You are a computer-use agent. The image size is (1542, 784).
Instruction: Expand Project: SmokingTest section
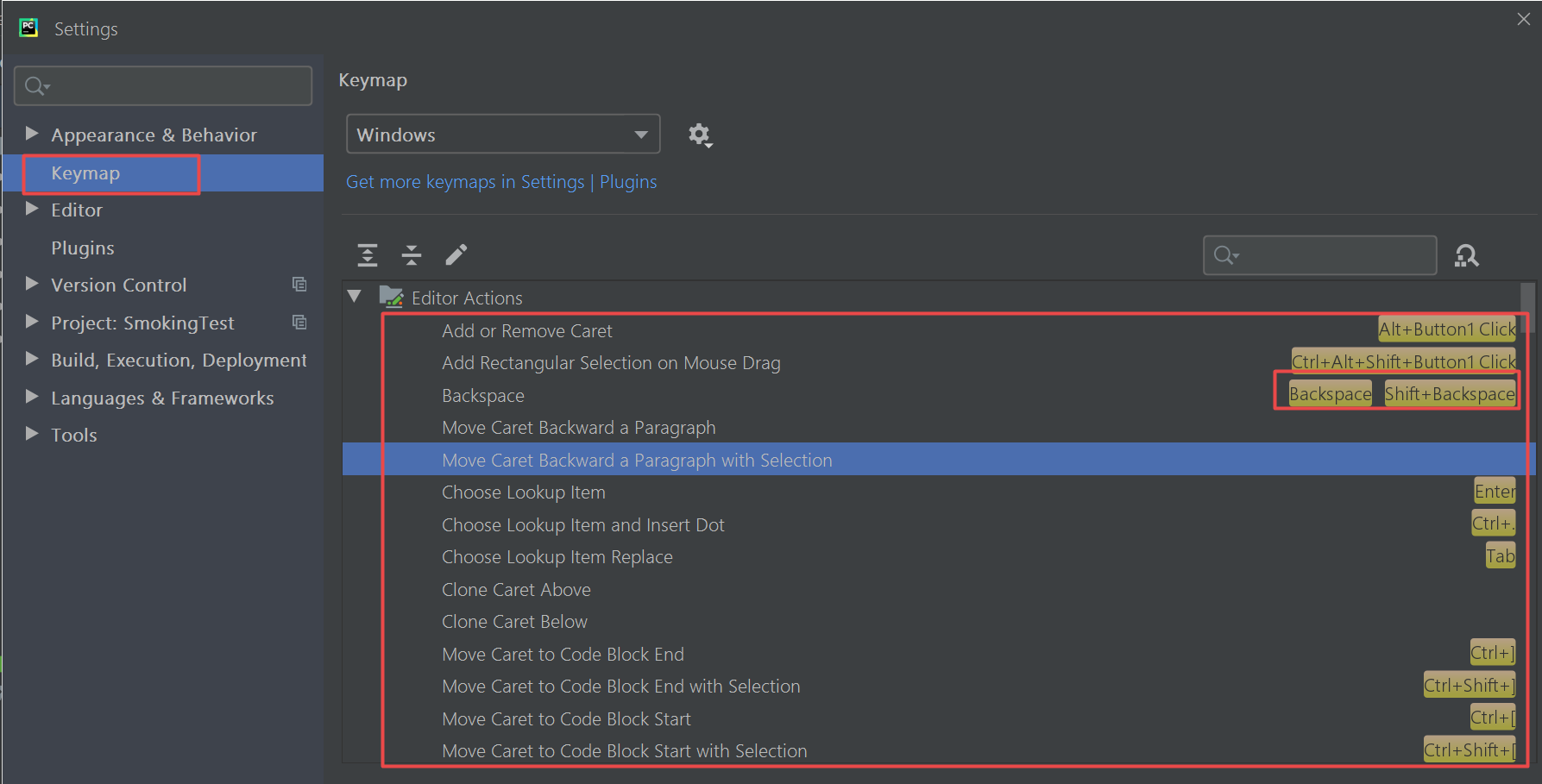tap(32, 322)
